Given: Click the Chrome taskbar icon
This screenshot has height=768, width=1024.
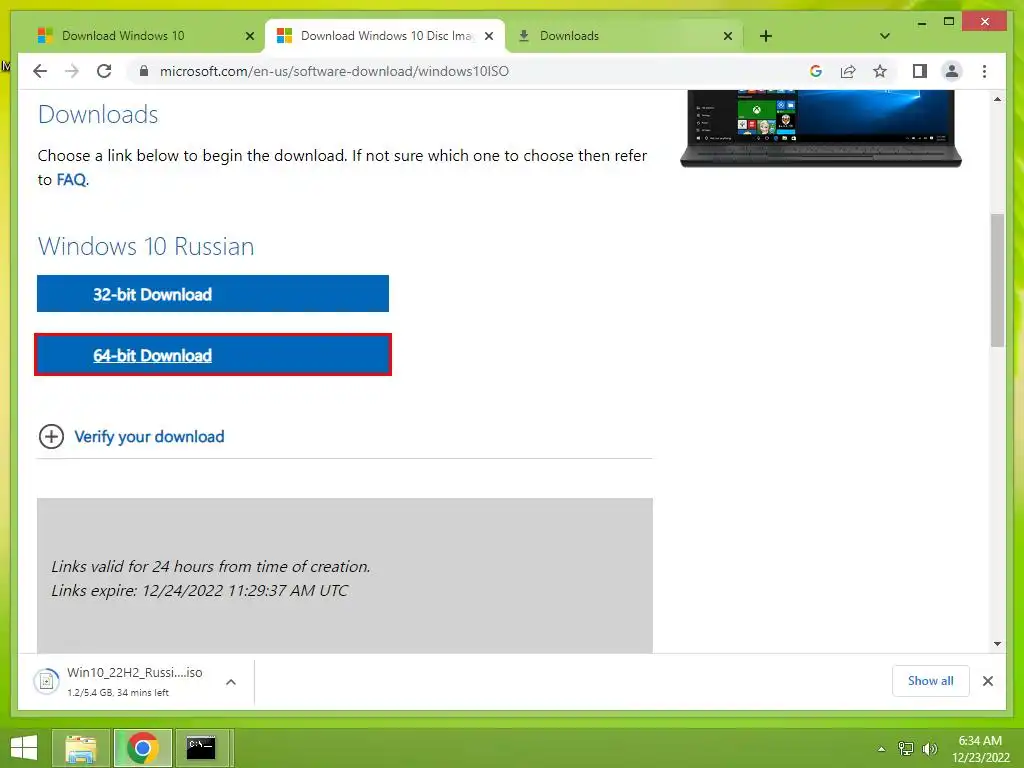Looking at the screenshot, I should pos(142,748).
